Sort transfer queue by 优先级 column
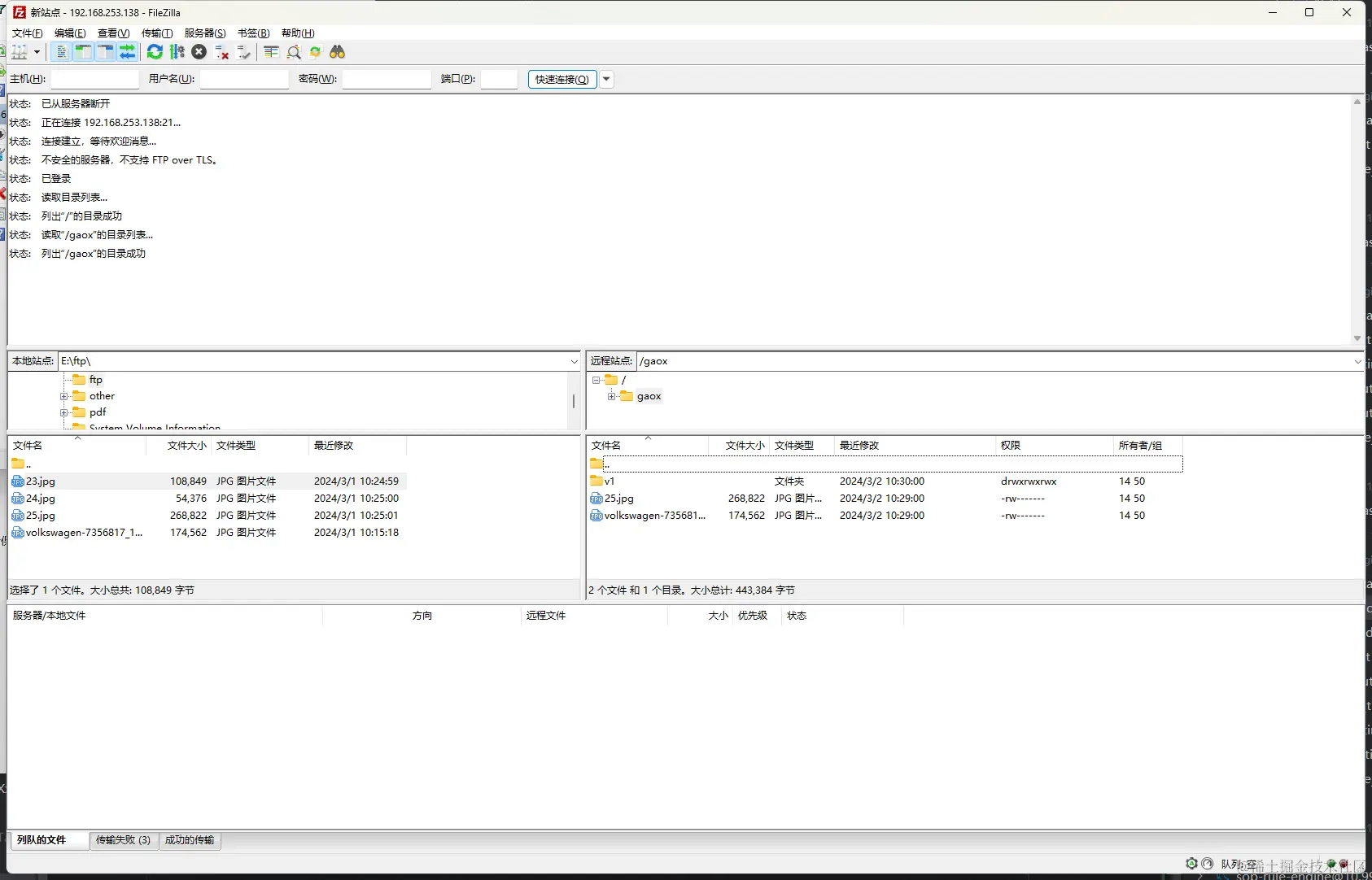This screenshot has height=880, width=1372. tap(757, 616)
